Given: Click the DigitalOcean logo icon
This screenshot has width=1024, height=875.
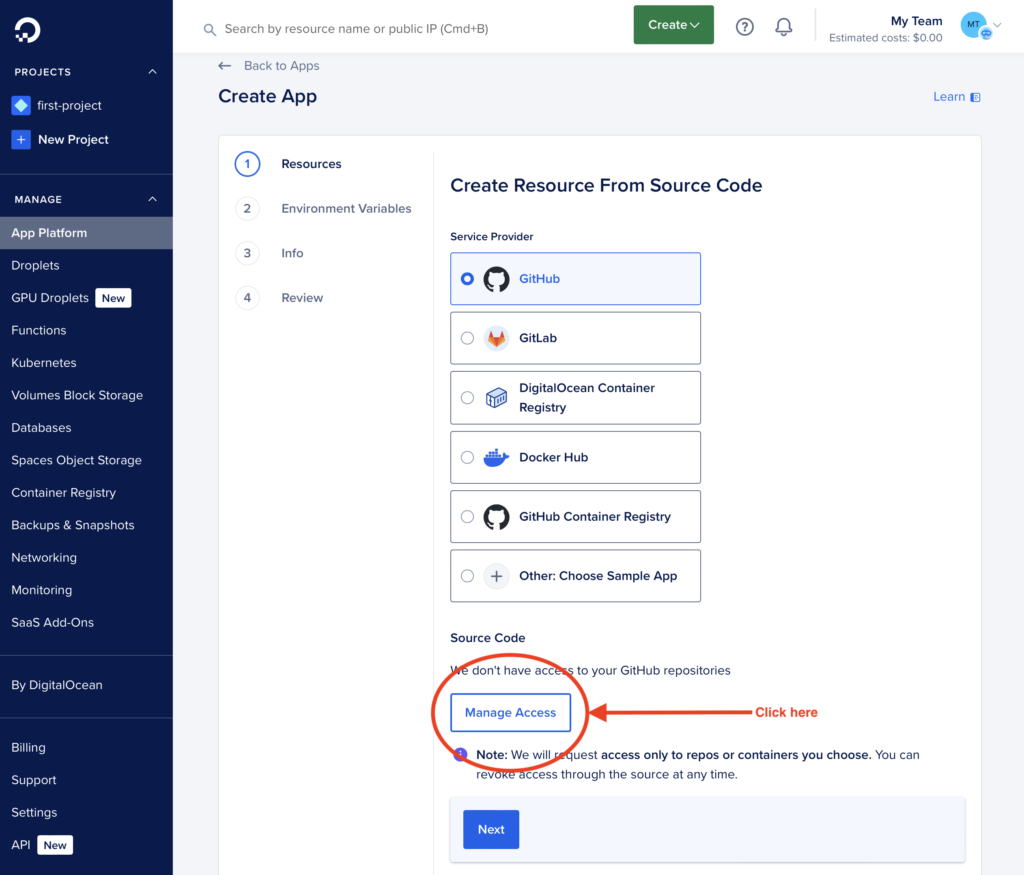Looking at the screenshot, I should click(x=27, y=30).
